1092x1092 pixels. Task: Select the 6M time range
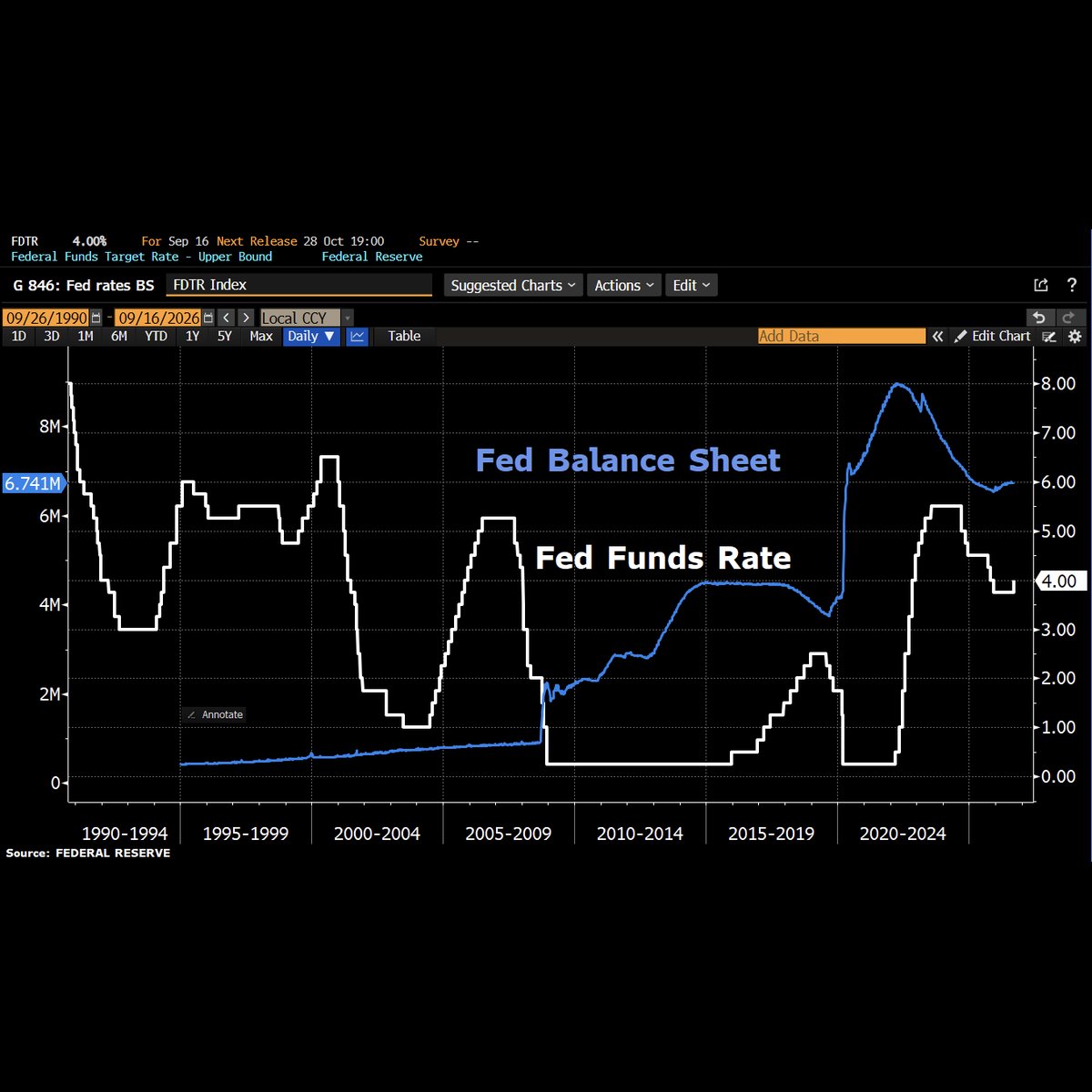click(119, 337)
